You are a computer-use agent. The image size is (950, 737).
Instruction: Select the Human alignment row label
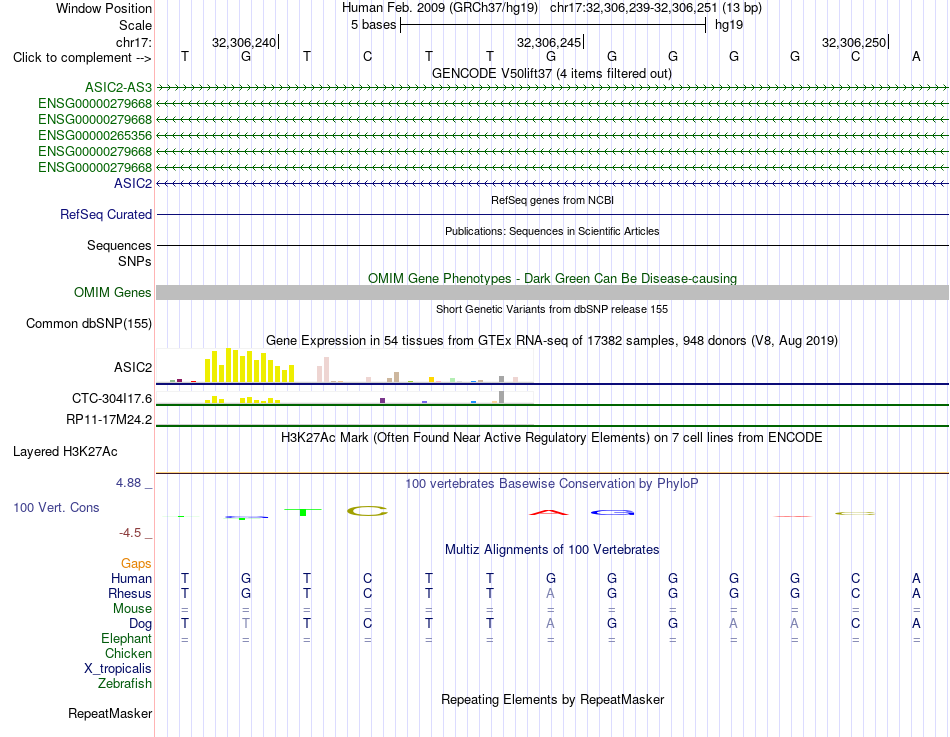point(131,578)
